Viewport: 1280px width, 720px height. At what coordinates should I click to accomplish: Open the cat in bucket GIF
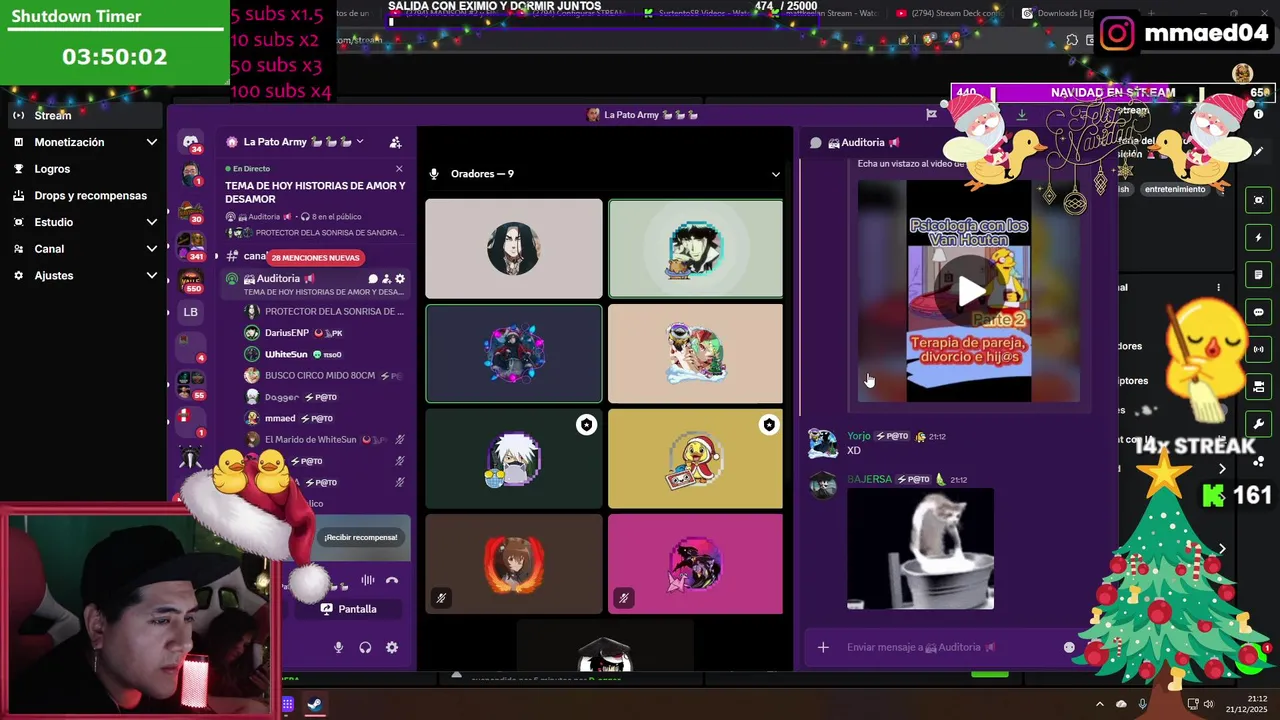click(x=920, y=549)
